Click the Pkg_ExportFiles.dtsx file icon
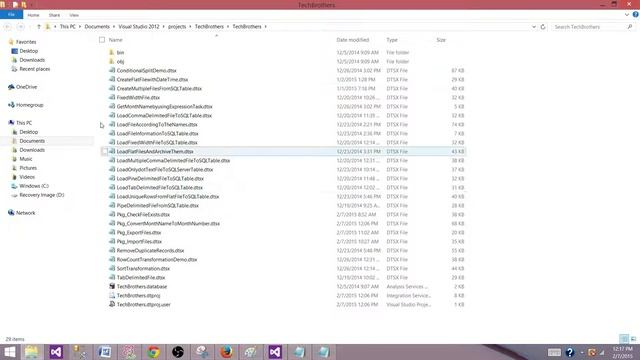The image size is (640, 360). [112, 232]
